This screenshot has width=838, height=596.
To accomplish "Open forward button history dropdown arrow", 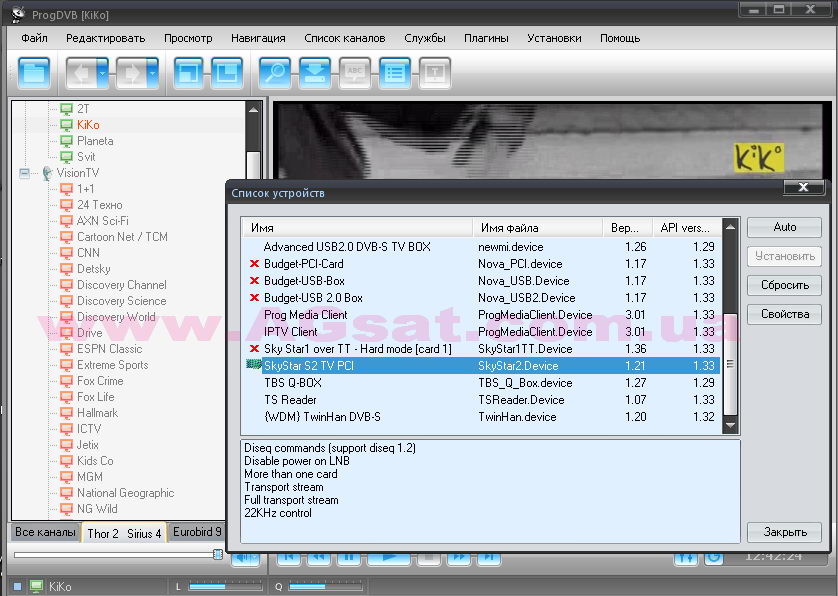I will tap(153, 73).
